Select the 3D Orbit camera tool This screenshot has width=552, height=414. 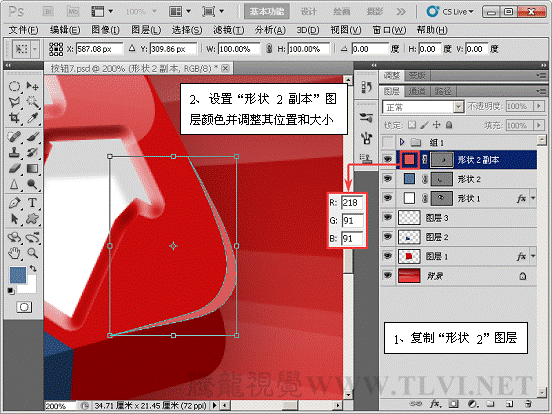32,238
